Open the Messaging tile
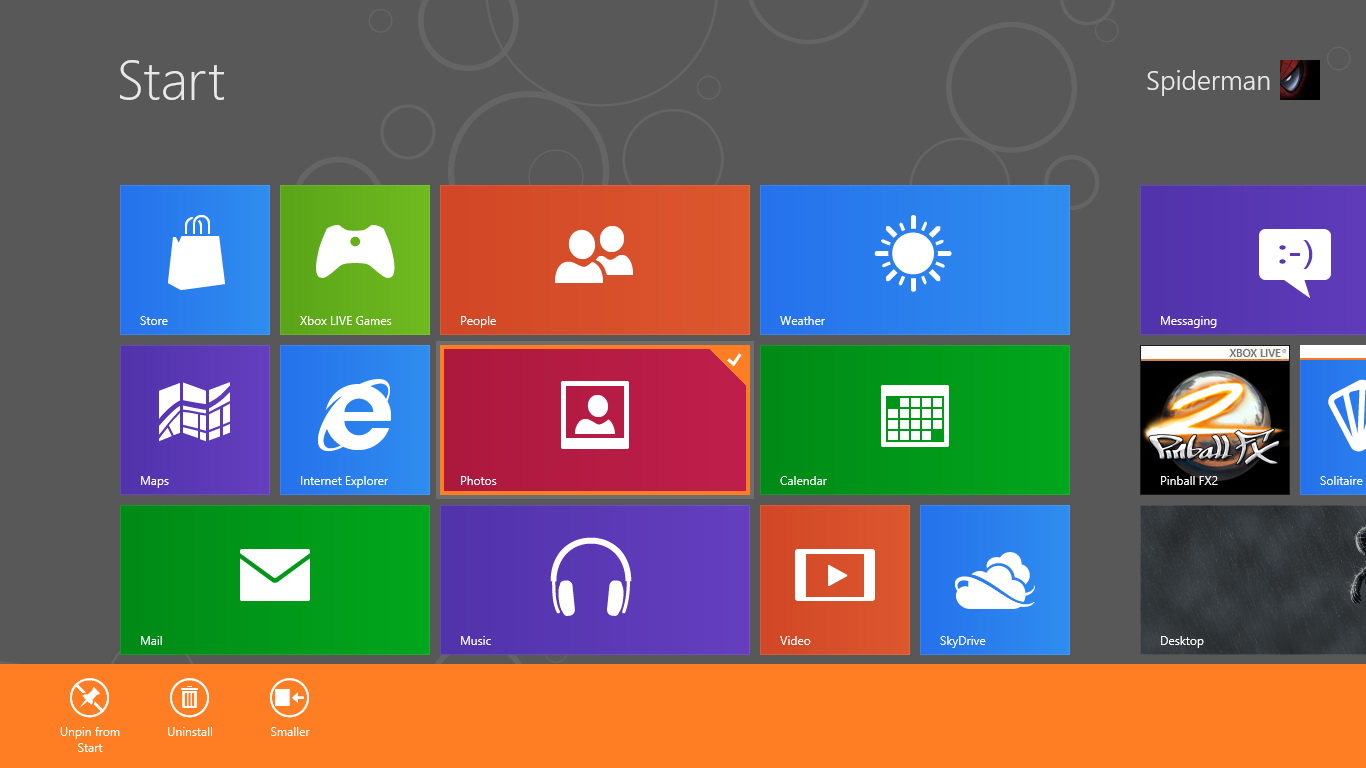Viewport: 1366px width, 768px height. click(1253, 260)
